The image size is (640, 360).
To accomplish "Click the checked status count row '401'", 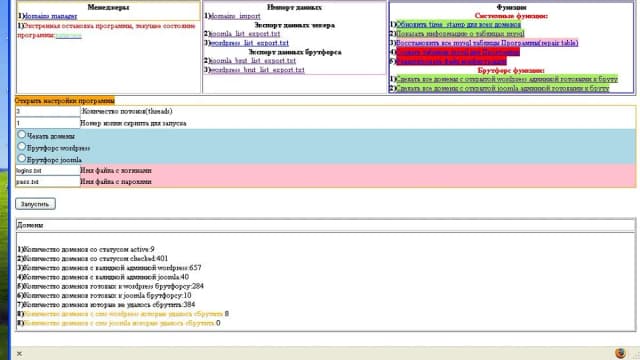I will click(93, 258).
